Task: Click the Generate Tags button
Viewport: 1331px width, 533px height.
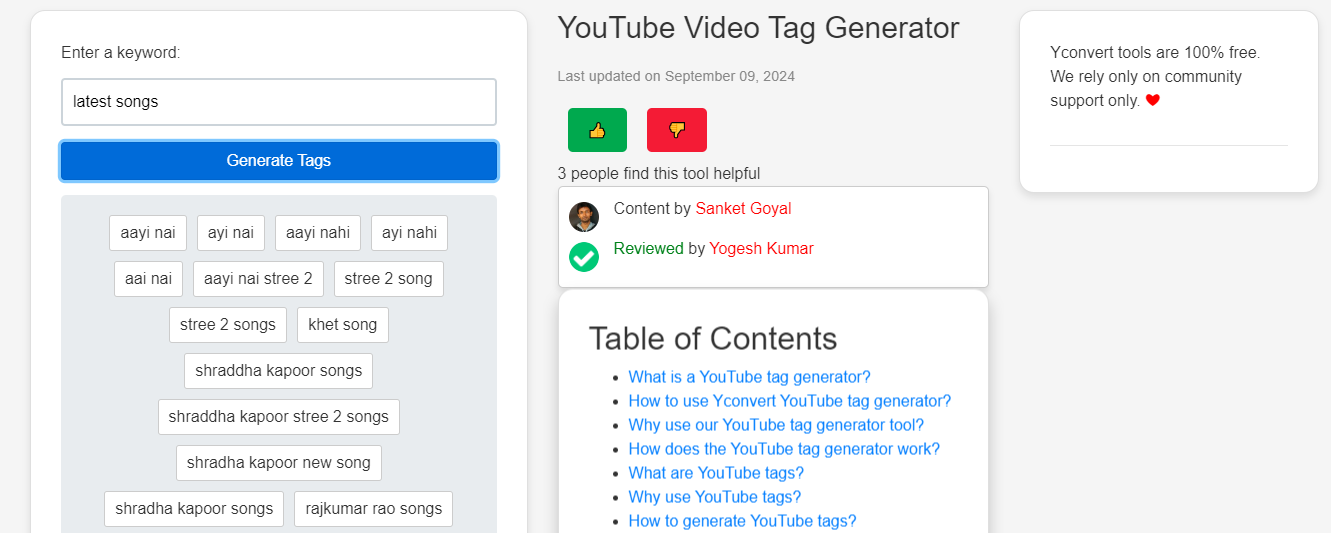Action: point(279,161)
